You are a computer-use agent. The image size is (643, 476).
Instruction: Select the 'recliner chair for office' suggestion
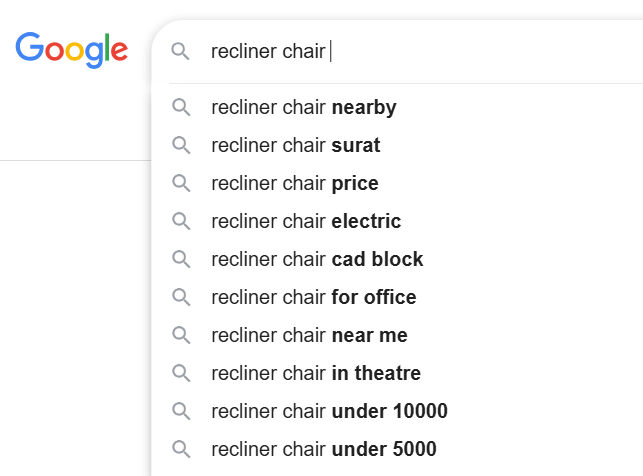[x=314, y=297]
